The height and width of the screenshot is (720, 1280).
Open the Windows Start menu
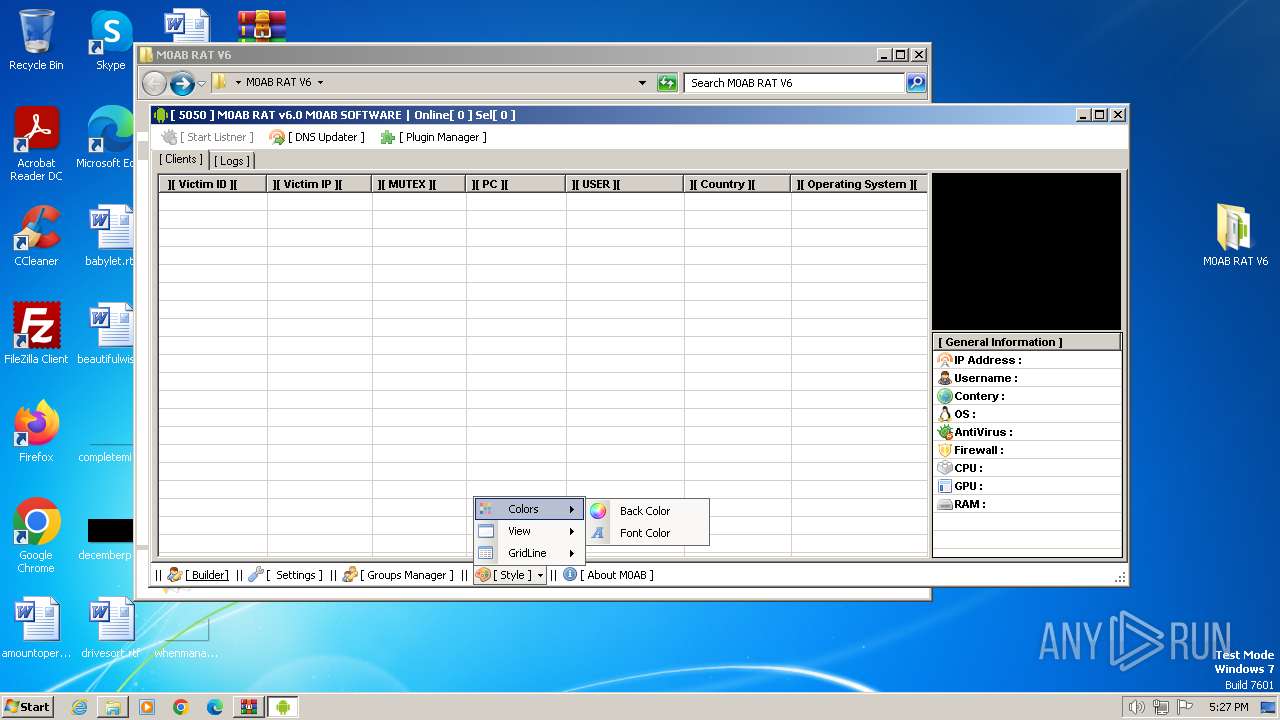pos(27,706)
